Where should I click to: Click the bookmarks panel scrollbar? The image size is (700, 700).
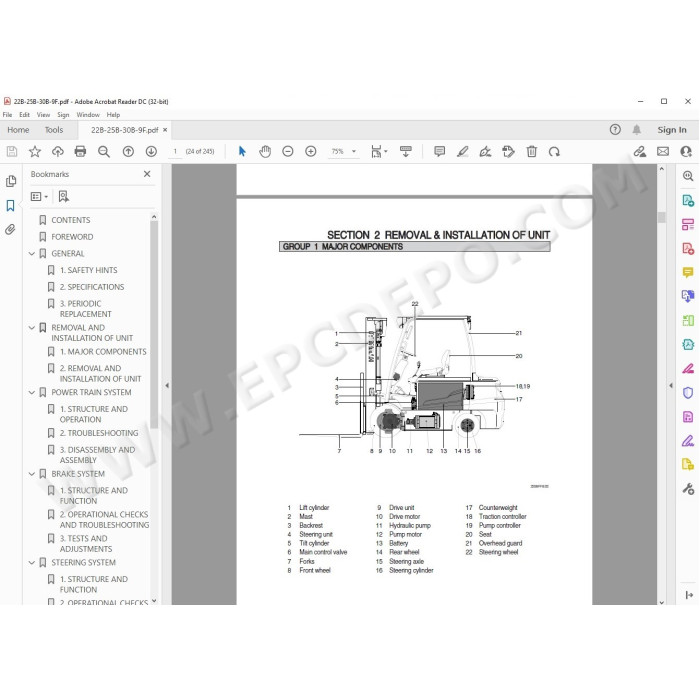[x=154, y=325]
